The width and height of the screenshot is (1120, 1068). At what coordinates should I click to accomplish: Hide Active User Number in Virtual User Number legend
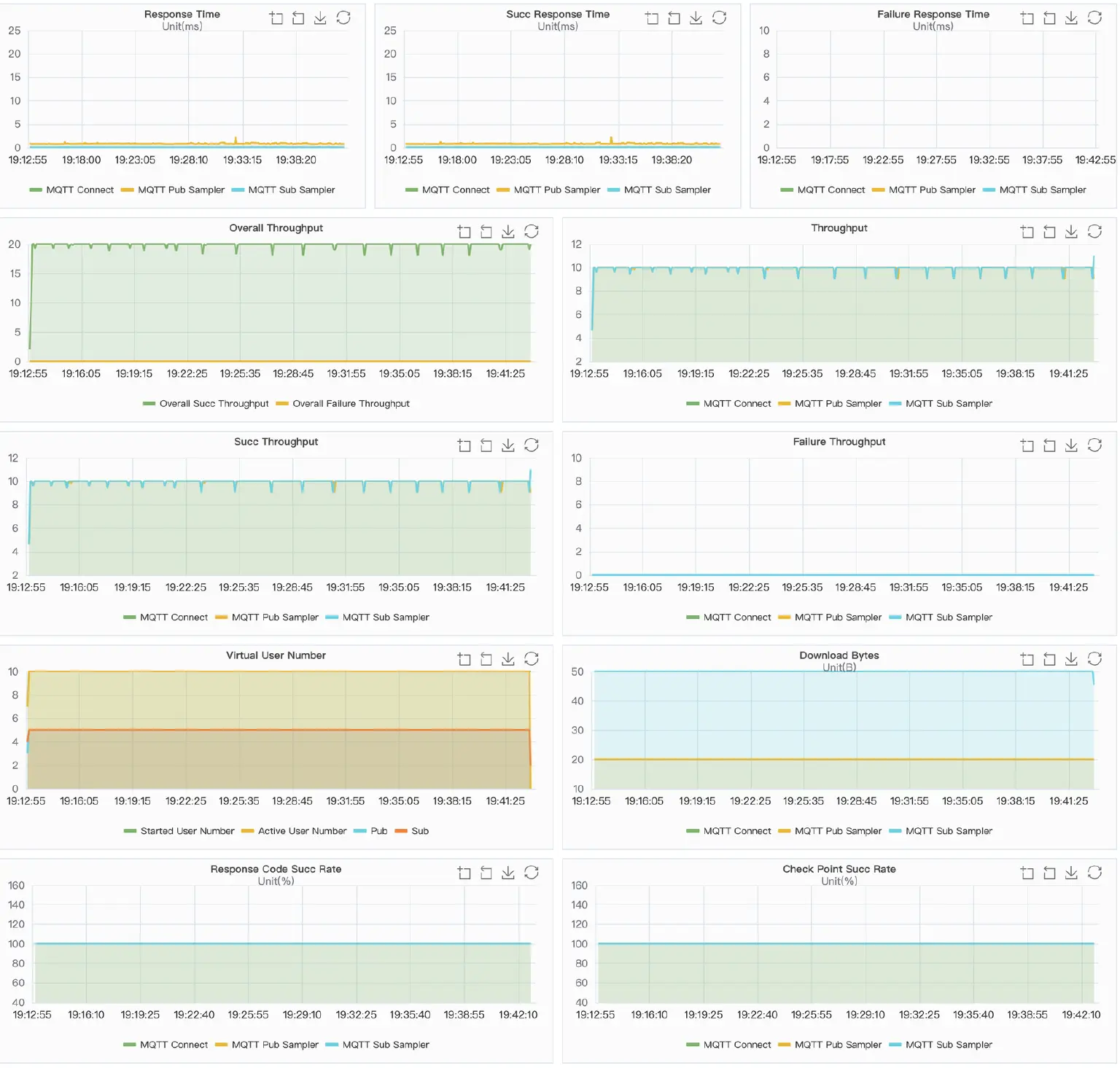pyautogui.click(x=300, y=831)
